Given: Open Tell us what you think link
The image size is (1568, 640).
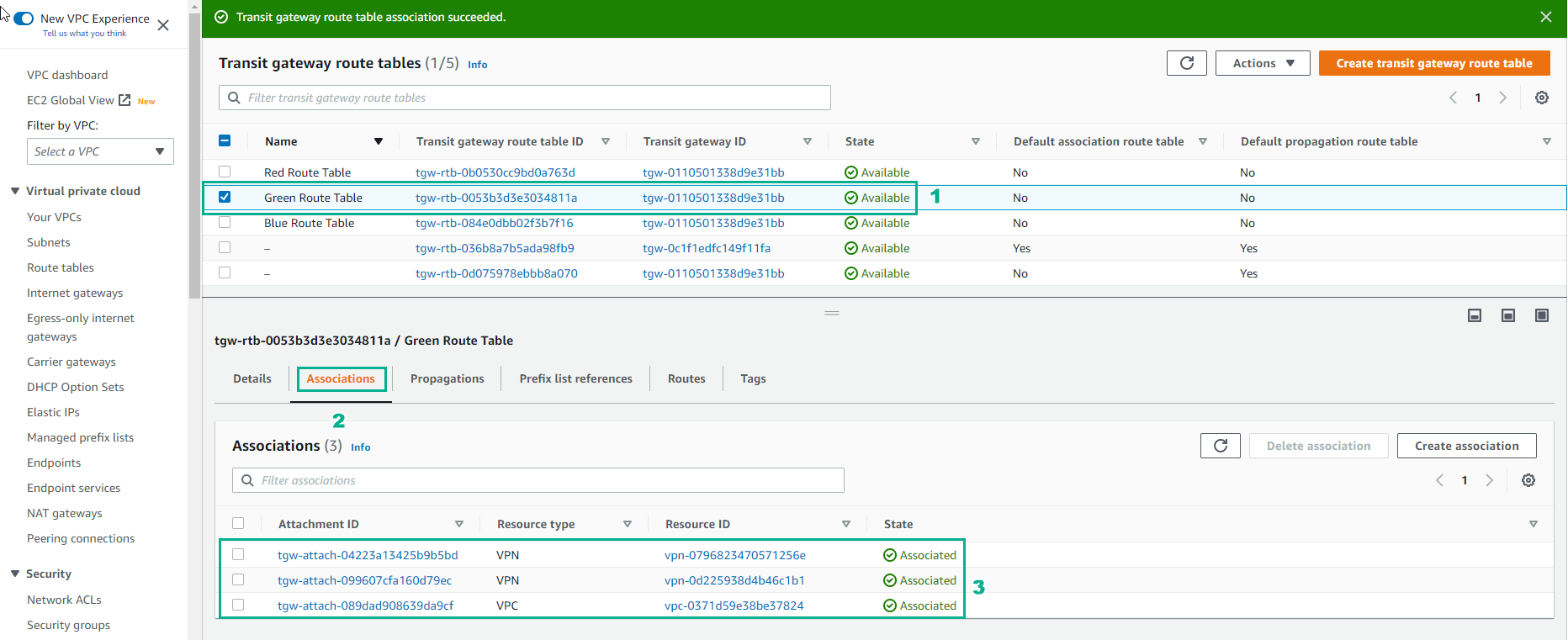Looking at the screenshot, I should pyautogui.click(x=84, y=34).
